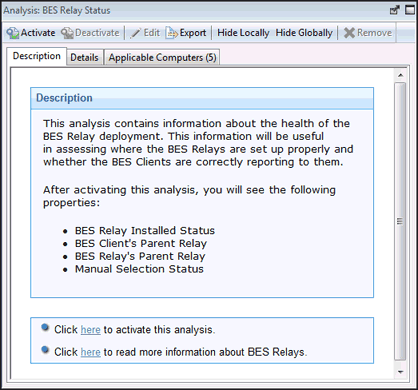The width and height of the screenshot is (418, 390).
Task: Click the Edit pencil icon
Action: [x=135, y=33]
